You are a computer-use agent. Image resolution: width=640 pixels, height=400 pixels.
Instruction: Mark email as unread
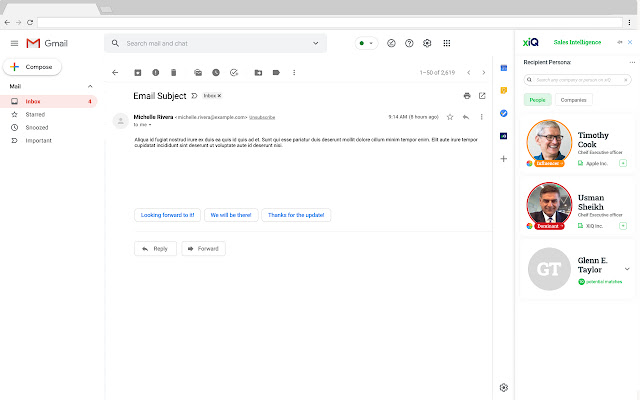tap(198, 73)
